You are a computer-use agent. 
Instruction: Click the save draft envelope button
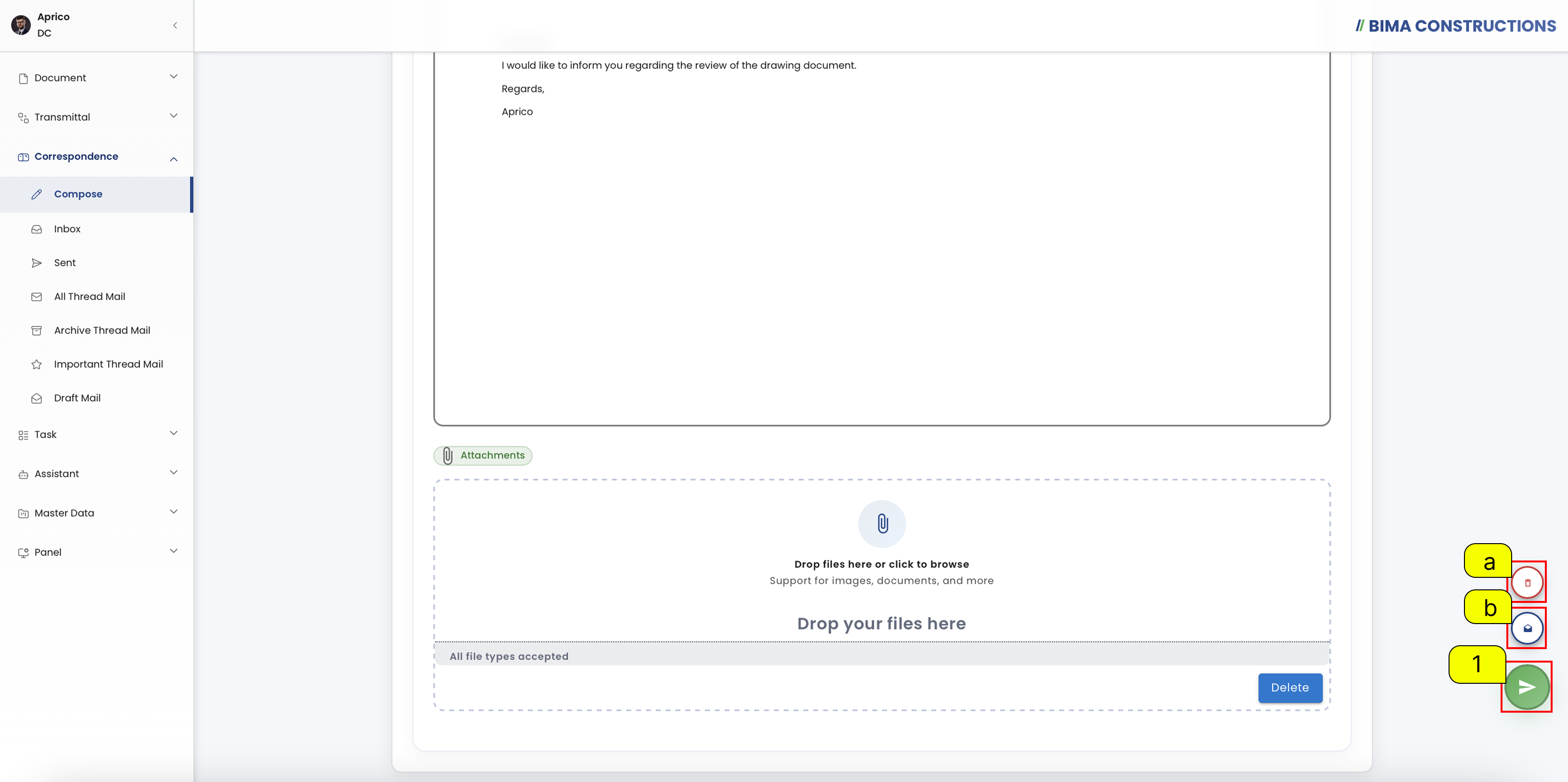point(1527,628)
